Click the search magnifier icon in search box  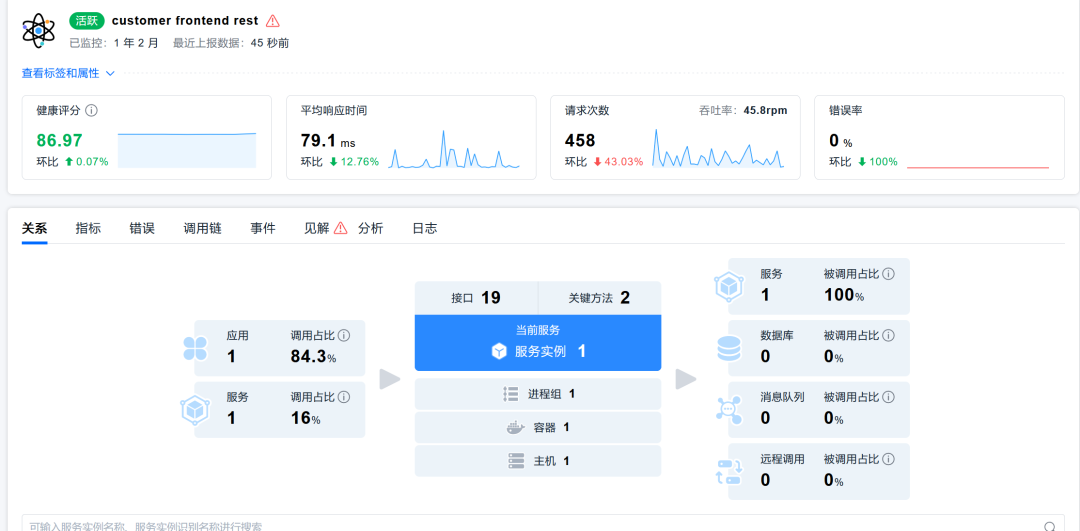click(1049, 525)
